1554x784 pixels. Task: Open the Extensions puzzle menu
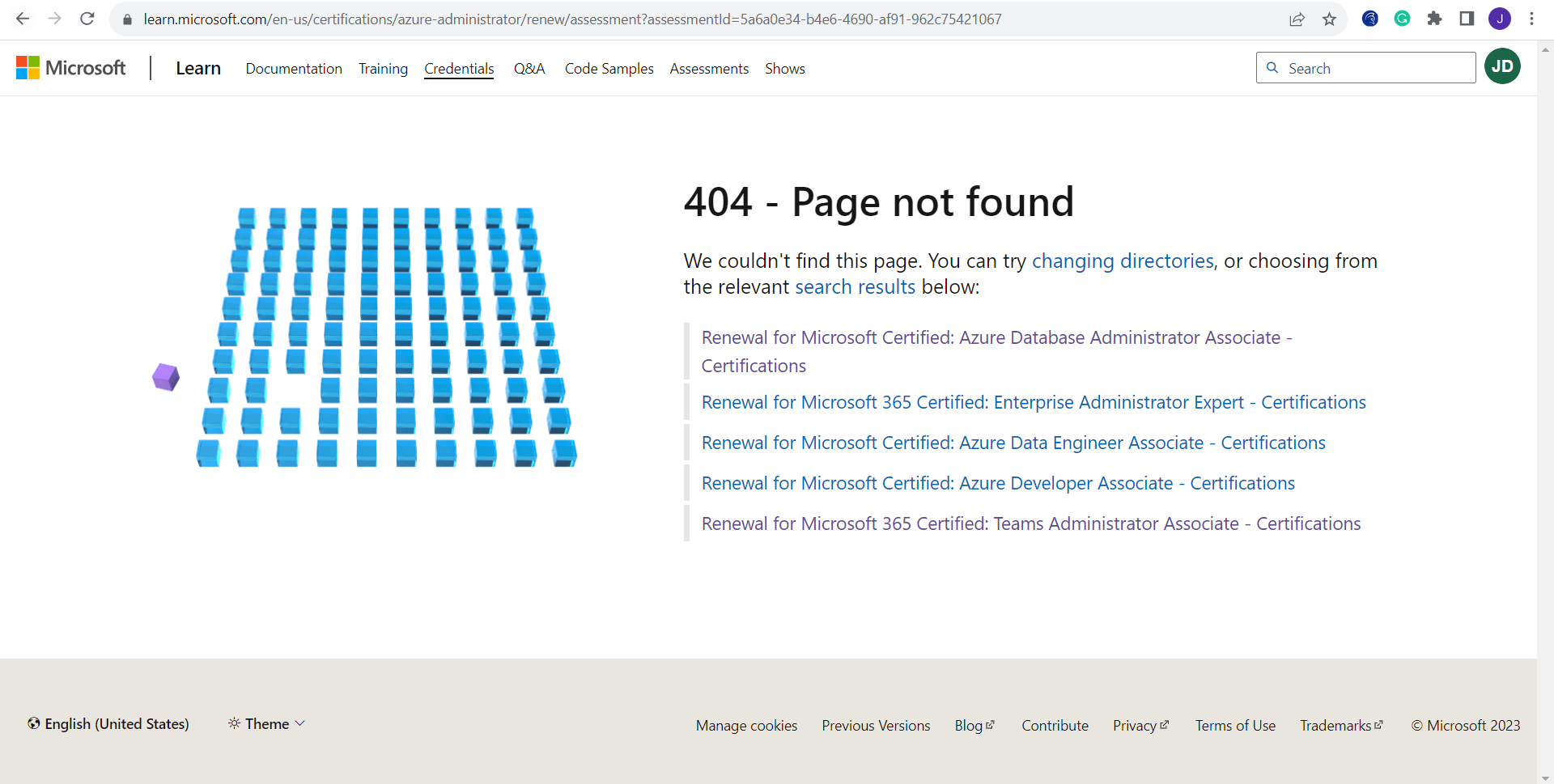pos(1434,19)
